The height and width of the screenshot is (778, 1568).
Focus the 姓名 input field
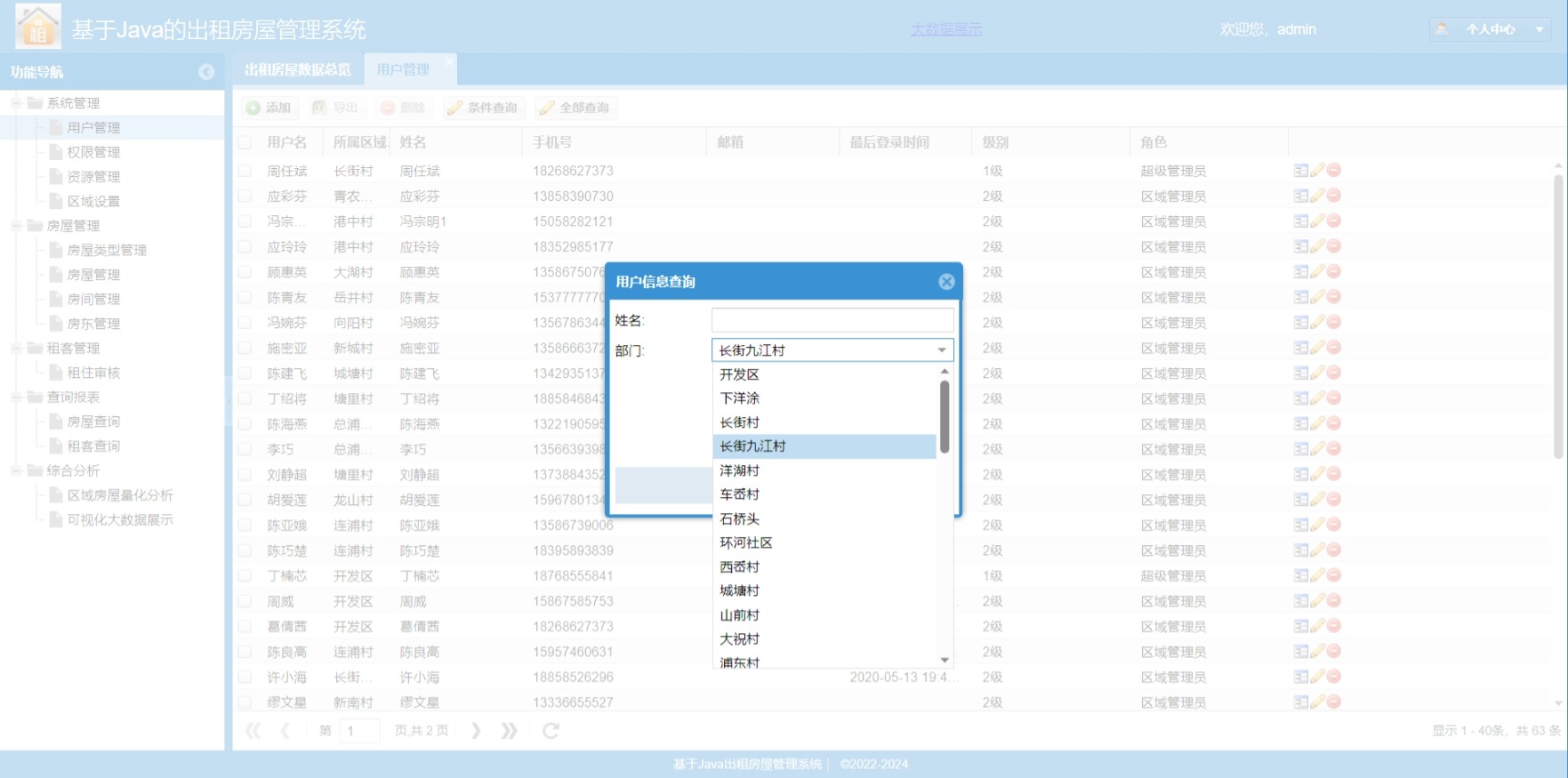832,320
